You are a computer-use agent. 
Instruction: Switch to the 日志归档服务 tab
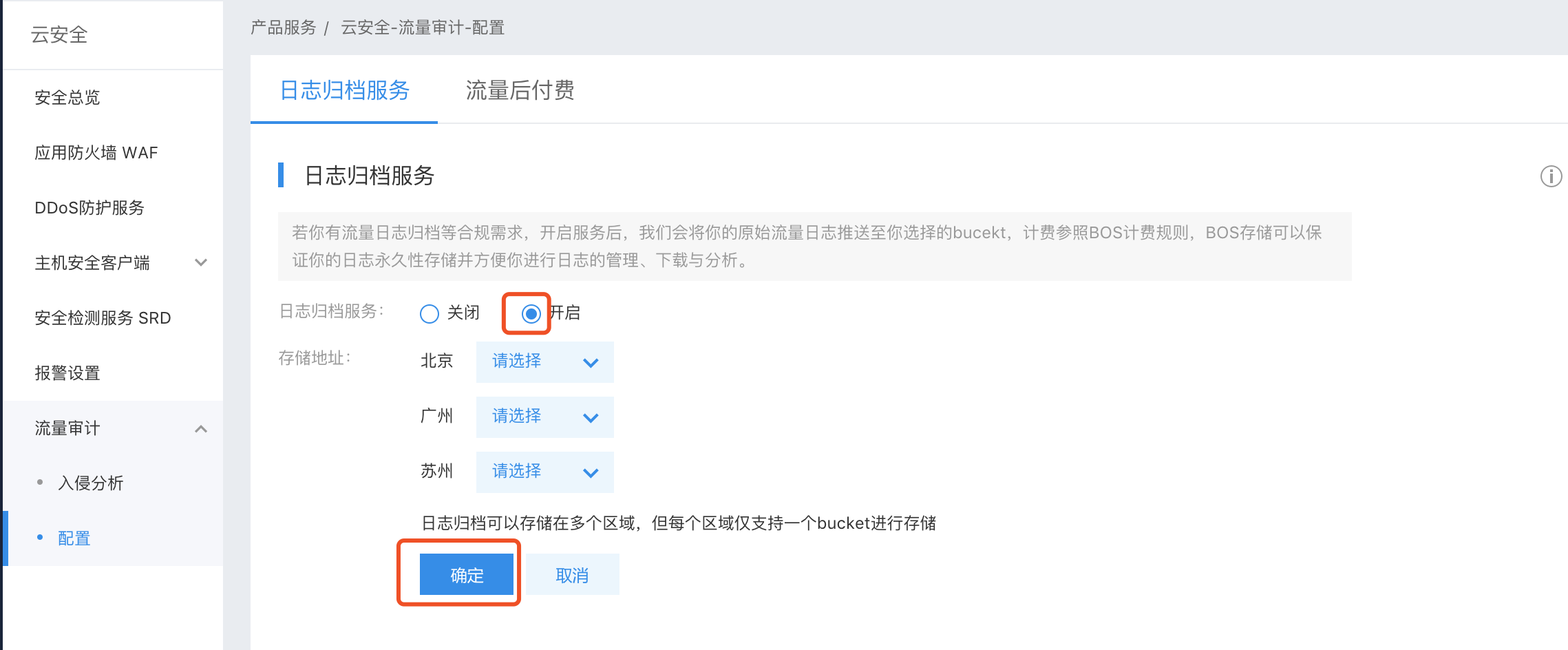(345, 90)
